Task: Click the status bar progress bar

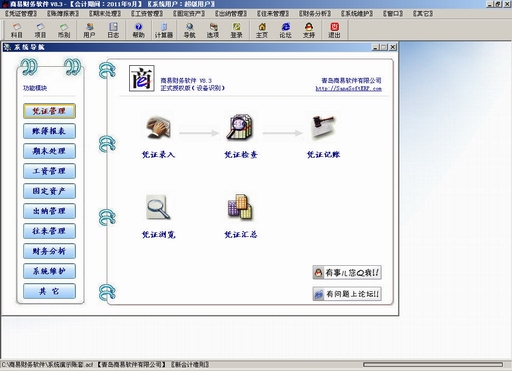Action: [x=433, y=365]
